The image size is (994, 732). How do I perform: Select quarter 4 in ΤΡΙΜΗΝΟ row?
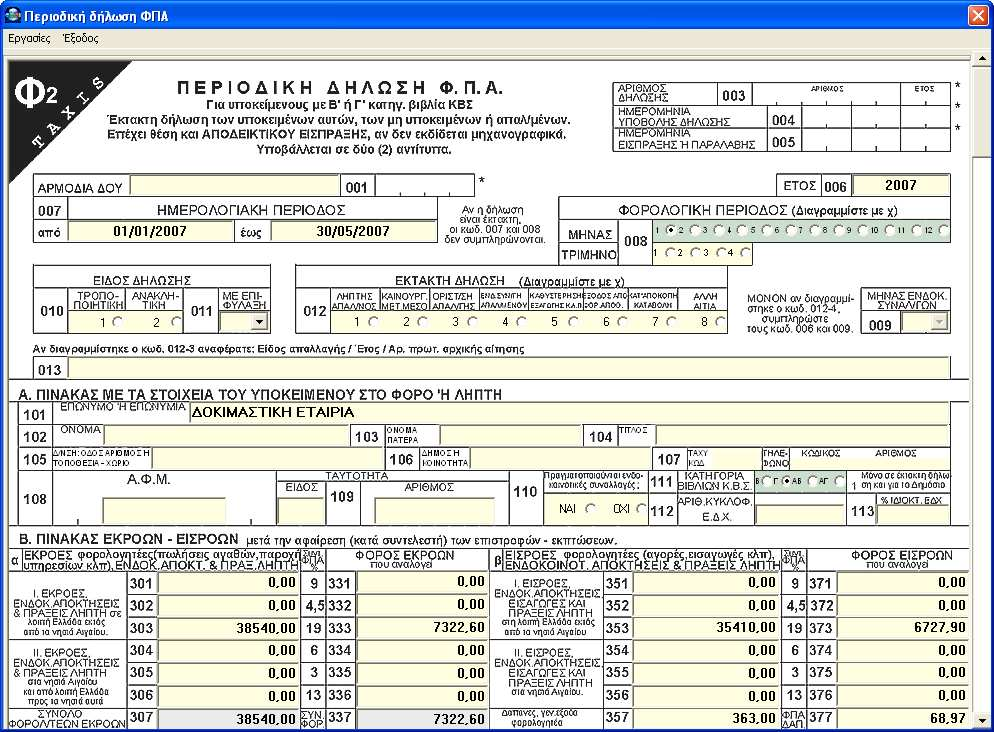[746, 253]
